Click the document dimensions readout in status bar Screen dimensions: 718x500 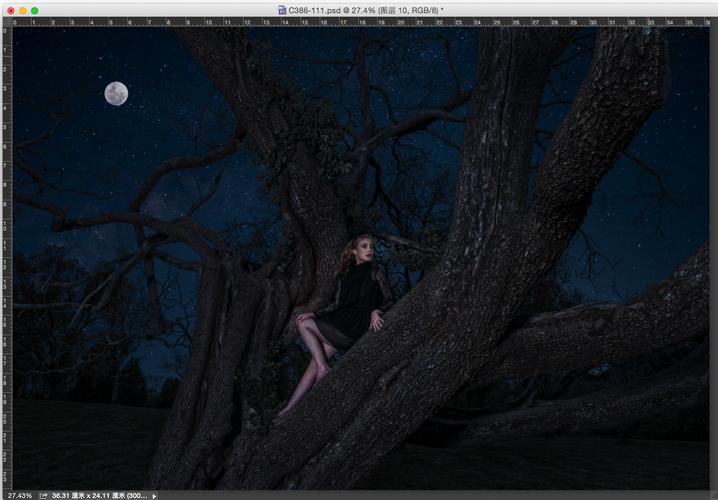98,494
